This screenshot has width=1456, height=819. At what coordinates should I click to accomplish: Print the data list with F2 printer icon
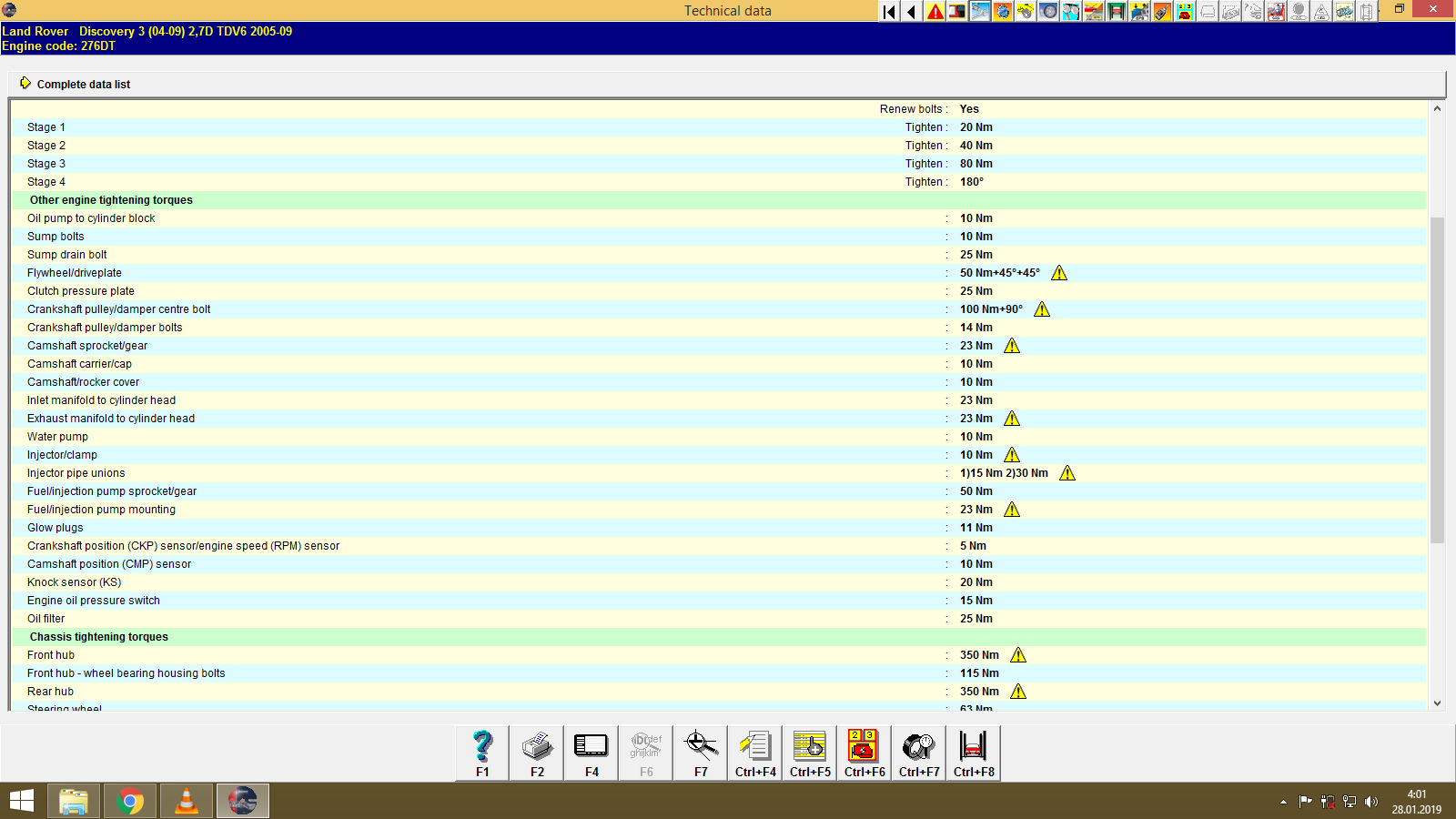[x=537, y=753]
